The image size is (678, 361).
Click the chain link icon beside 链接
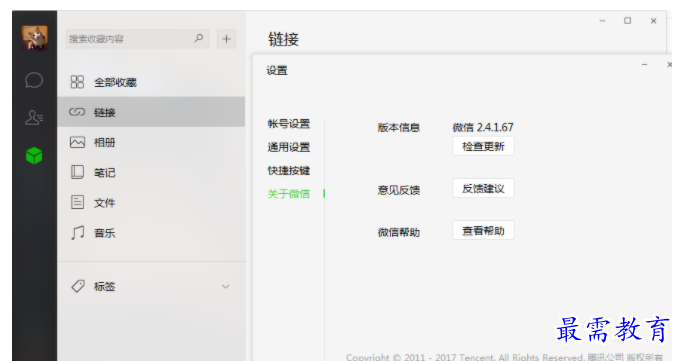[77, 112]
